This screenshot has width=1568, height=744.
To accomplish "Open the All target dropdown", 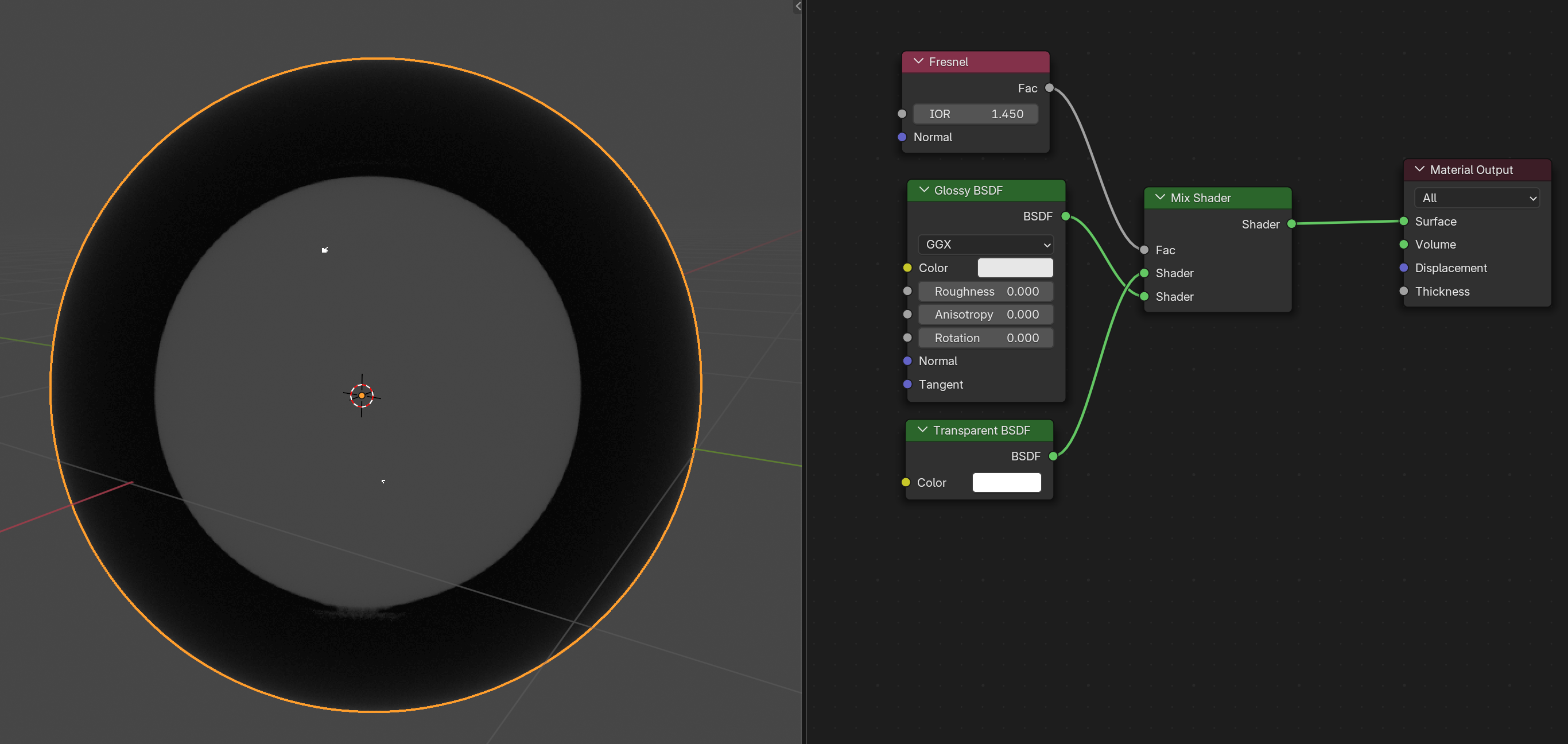I will [1477, 198].
